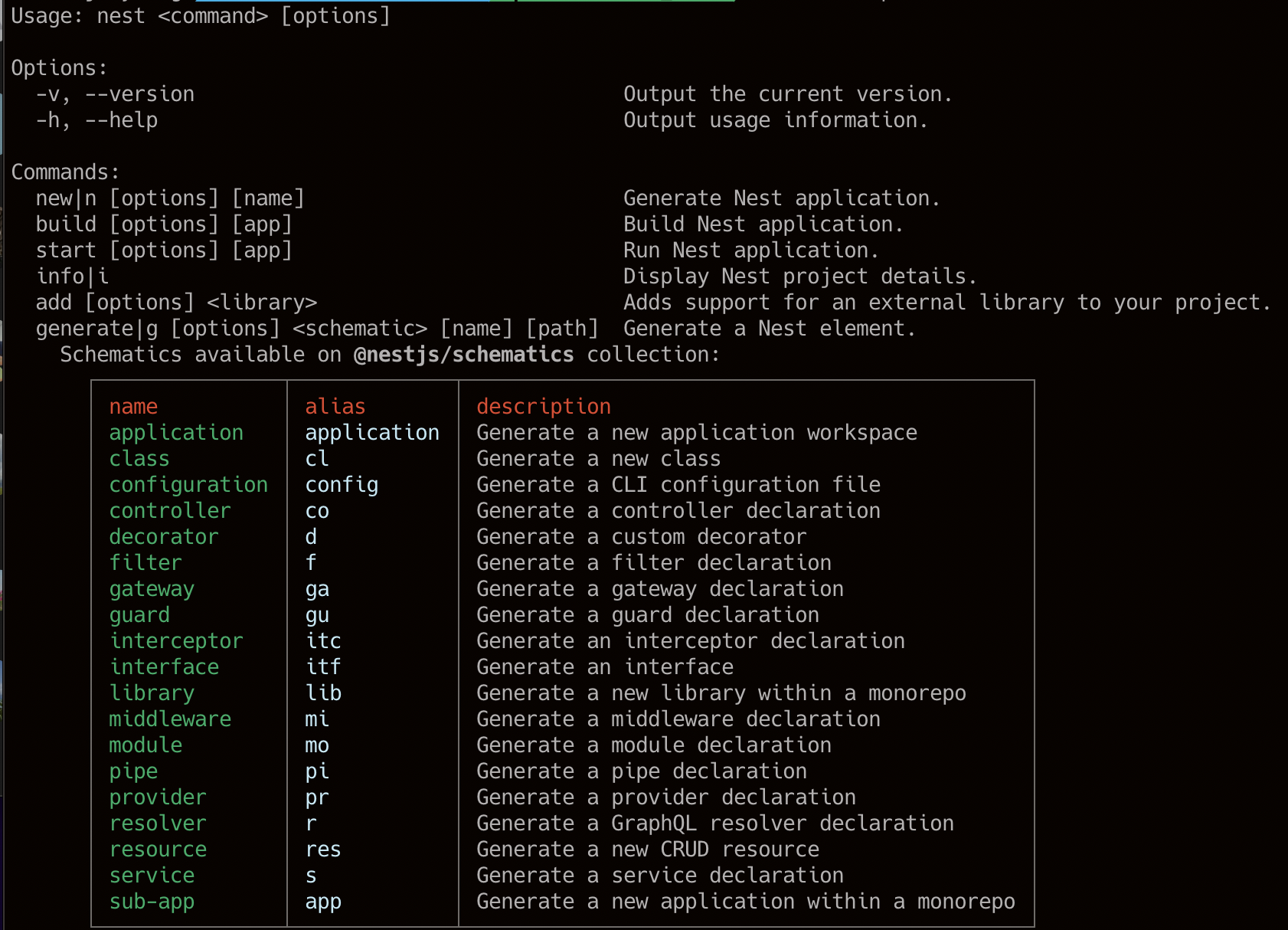Click 'Output usage information.' description
Image resolution: width=1288 pixels, height=930 pixels.
776,120
